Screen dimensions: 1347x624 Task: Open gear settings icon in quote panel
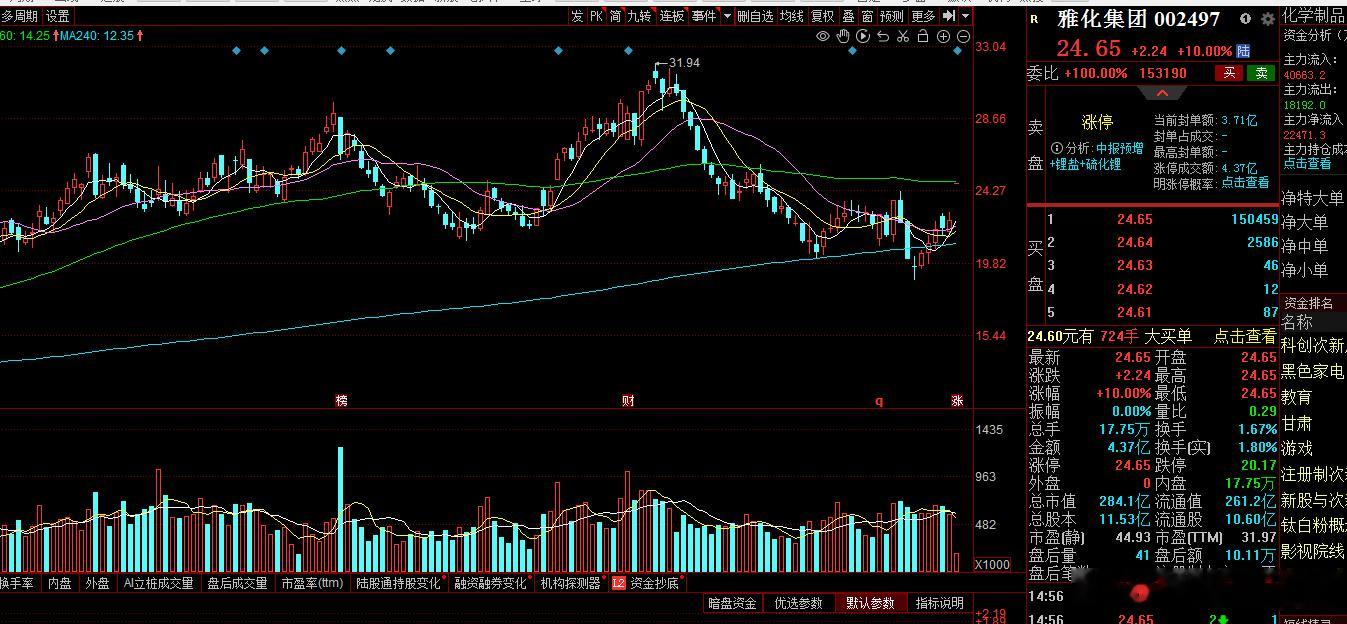[x=1268, y=18]
